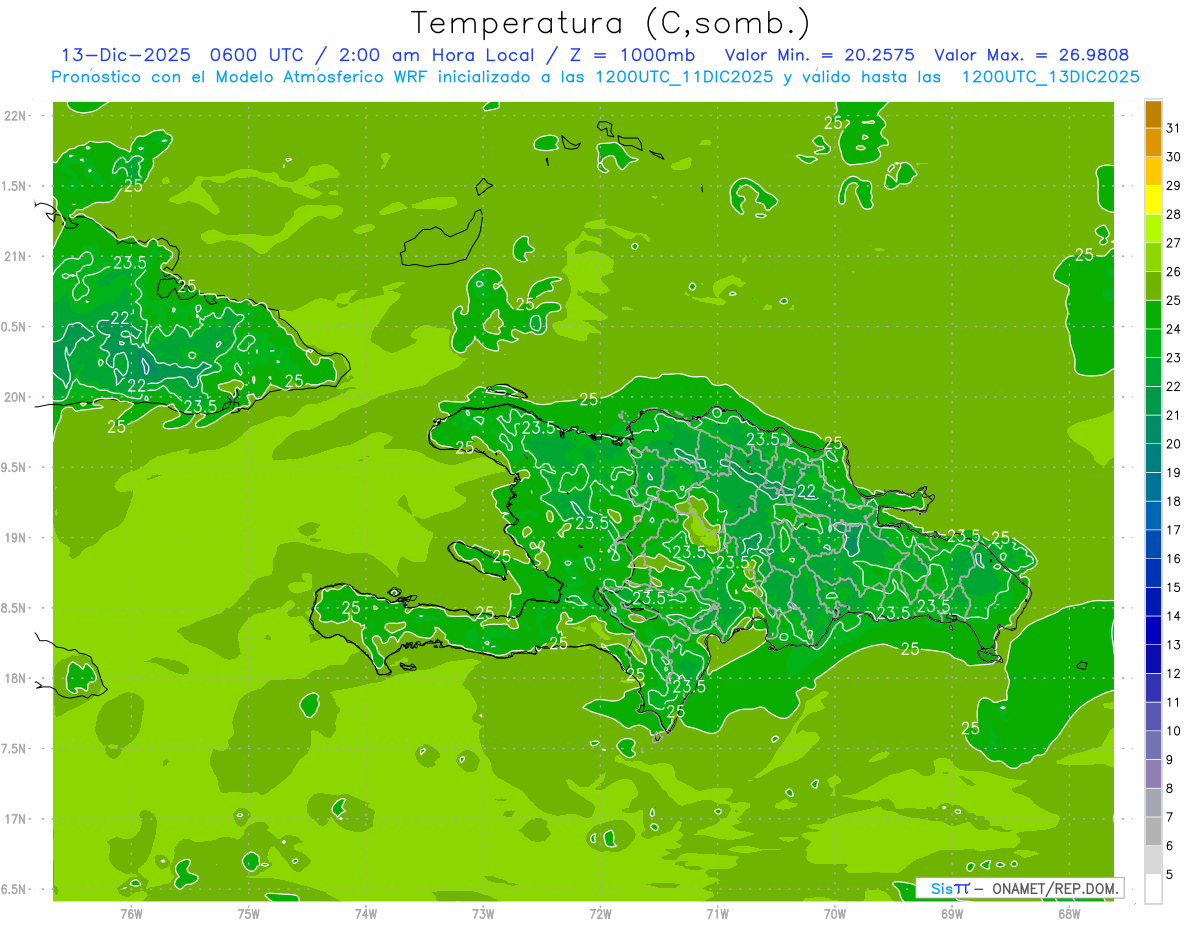Click the "14" value on color scale

1174,616
